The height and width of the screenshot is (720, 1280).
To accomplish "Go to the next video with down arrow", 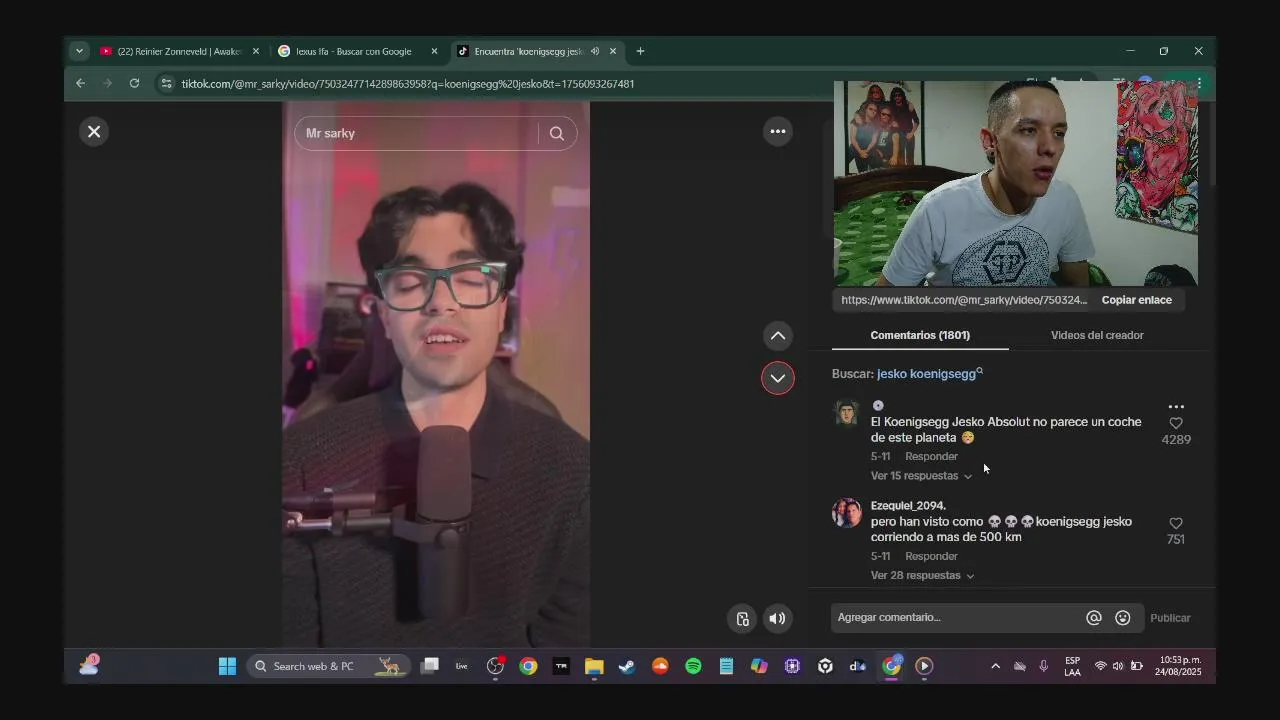I will coord(778,378).
